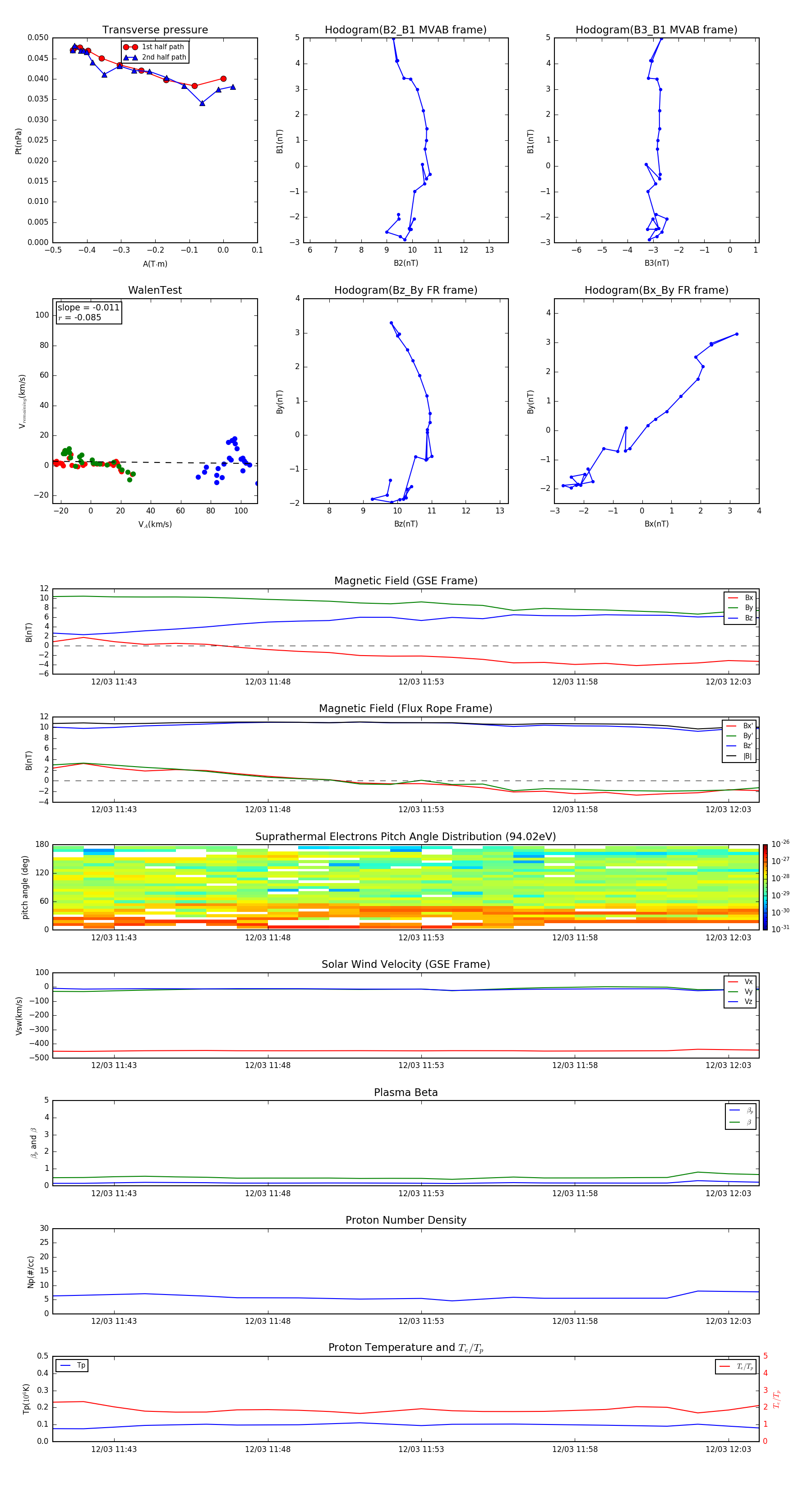Click the 'Hodogram(B2_B1 MVAB frame)' title
The image size is (812, 1489).
(406, 29)
